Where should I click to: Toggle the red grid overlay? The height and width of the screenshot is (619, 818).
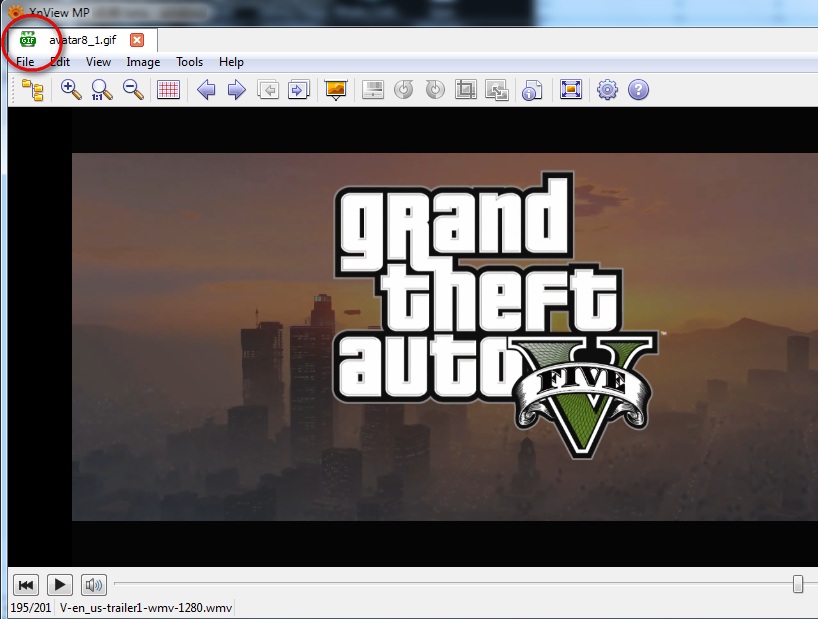(168, 90)
